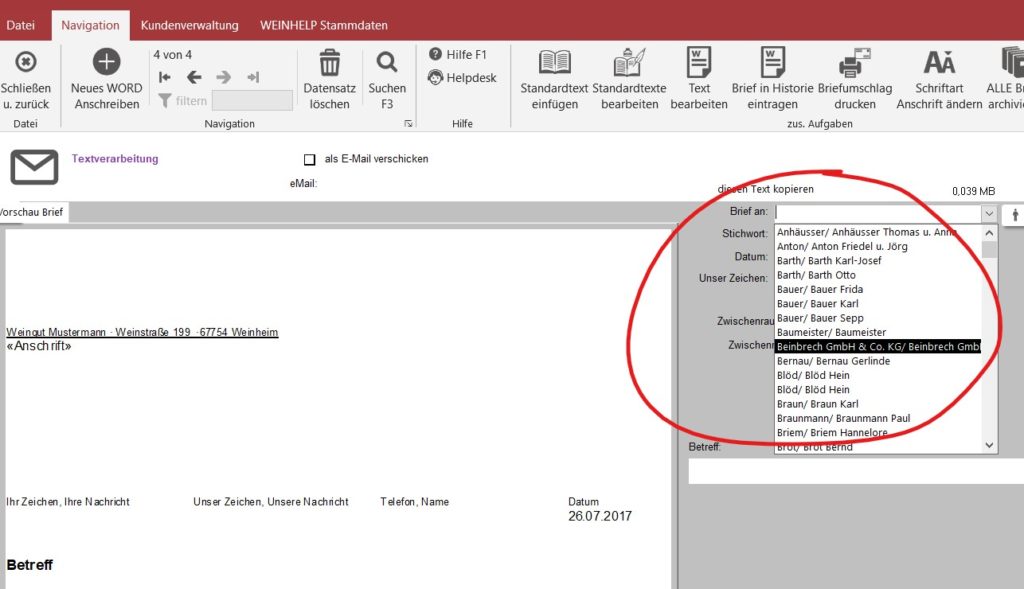This screenshot has width=1024, height=589.
Task: Click Standardtext einfügen book icon
Action: [x=555, y=63]
